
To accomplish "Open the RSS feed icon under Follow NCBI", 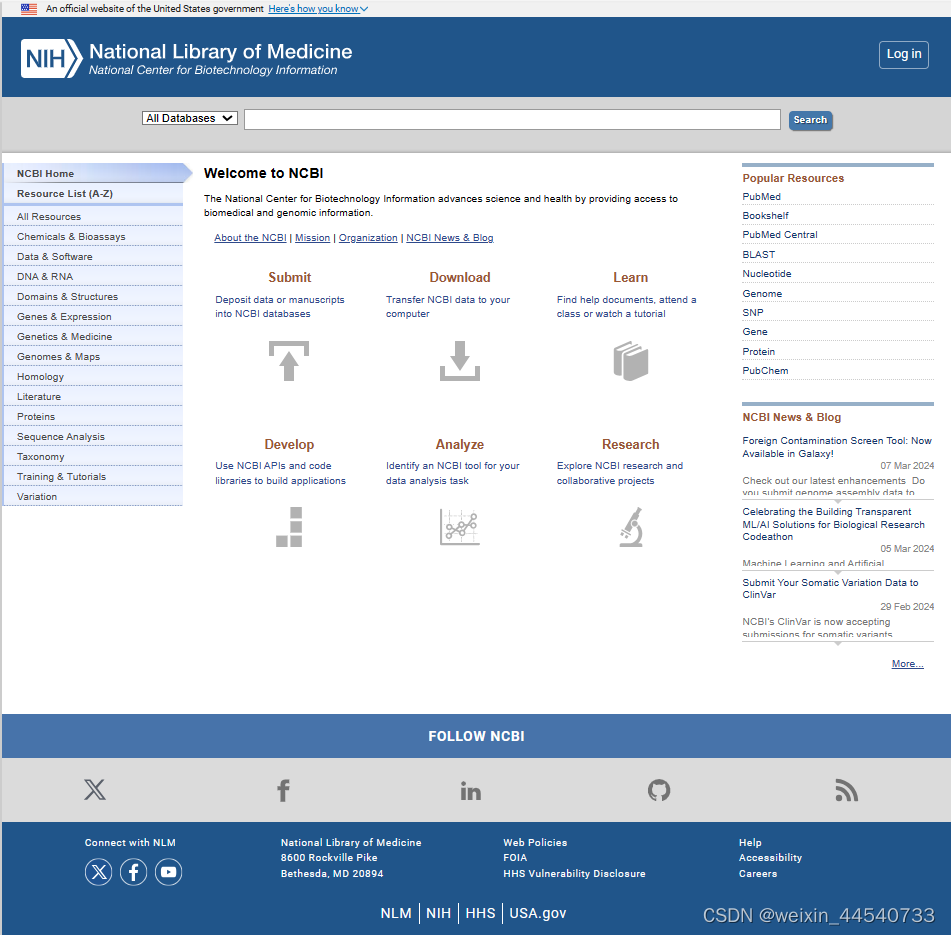I will [x=847, y=791].
